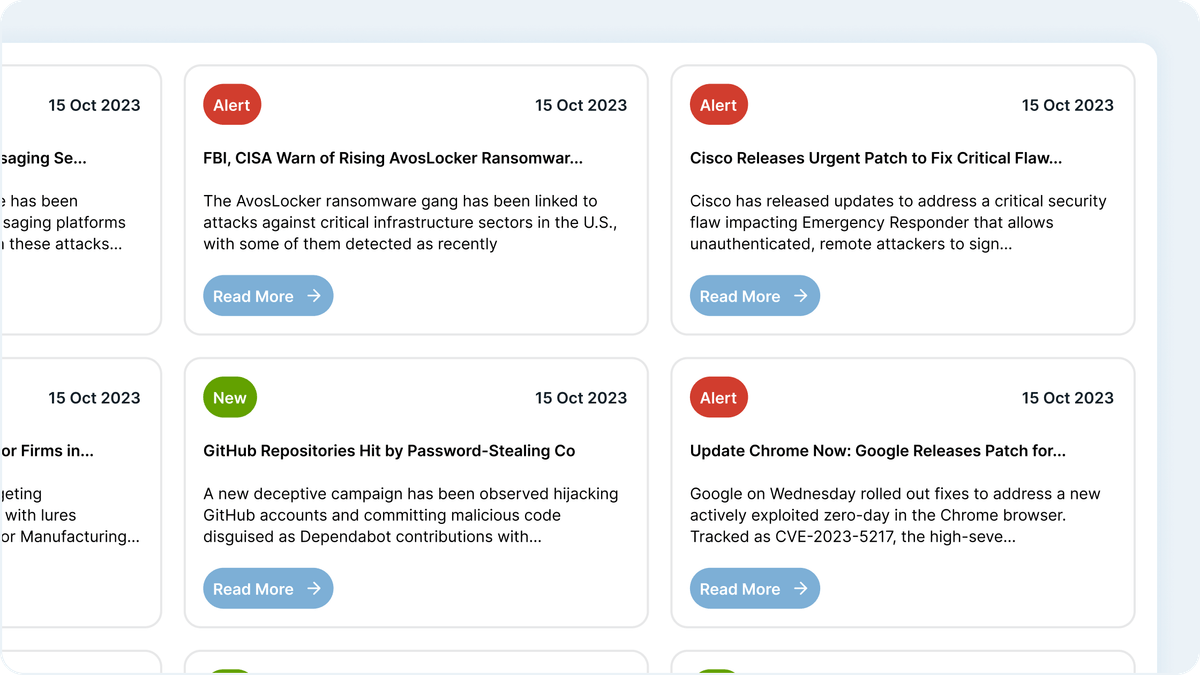This screenshot has height=675, width=1200.
Task: Click the Alert badge on Cisco card
Action: (x=718, y=105)
